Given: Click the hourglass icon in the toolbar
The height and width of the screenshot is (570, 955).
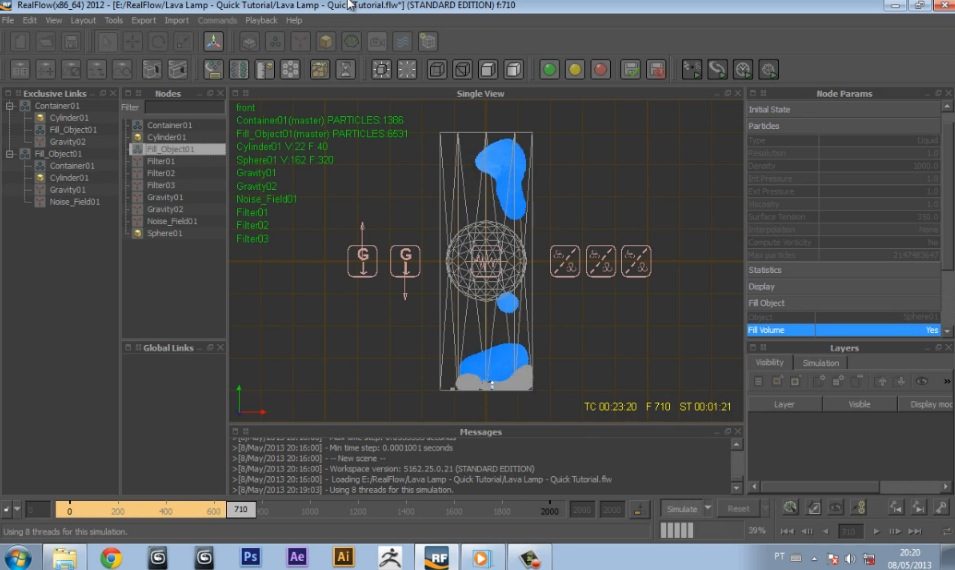Looking at the screenshot, I should point(344,69).
